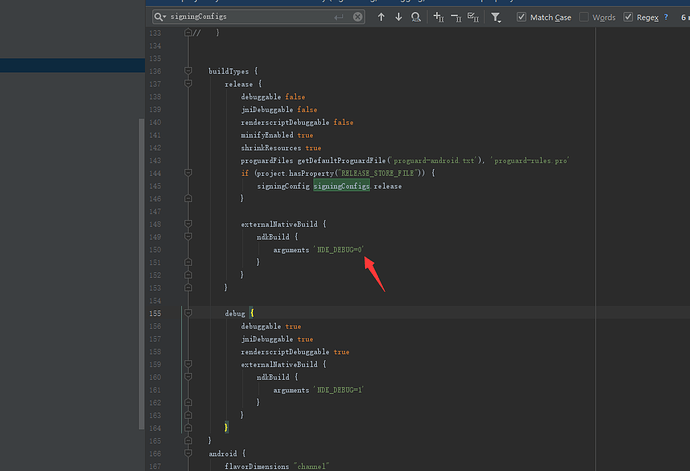Image resolution: width=690 pixels, height=471 pixels.
Task: Click inside the signingConfigs search field
Action: tap(250, 17)
